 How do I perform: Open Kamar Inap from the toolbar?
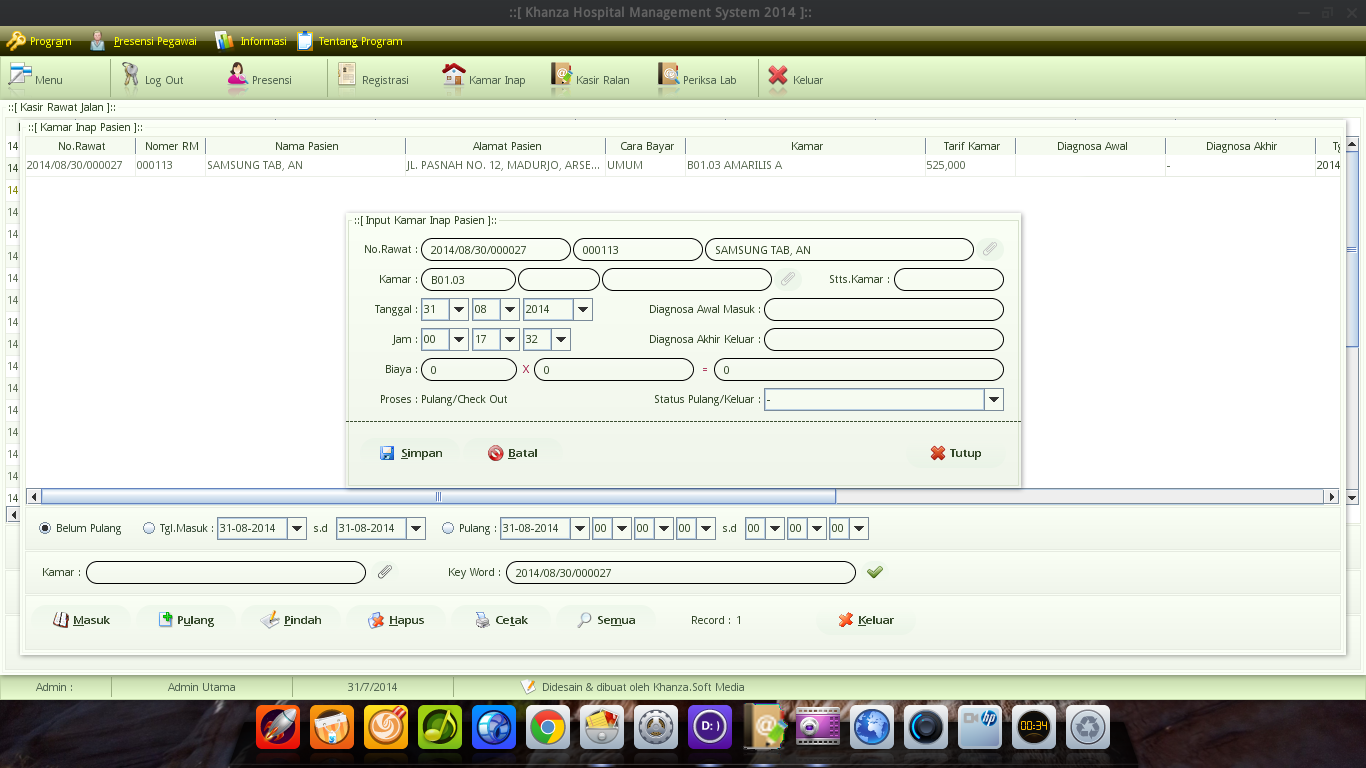[x=484, y=77]
